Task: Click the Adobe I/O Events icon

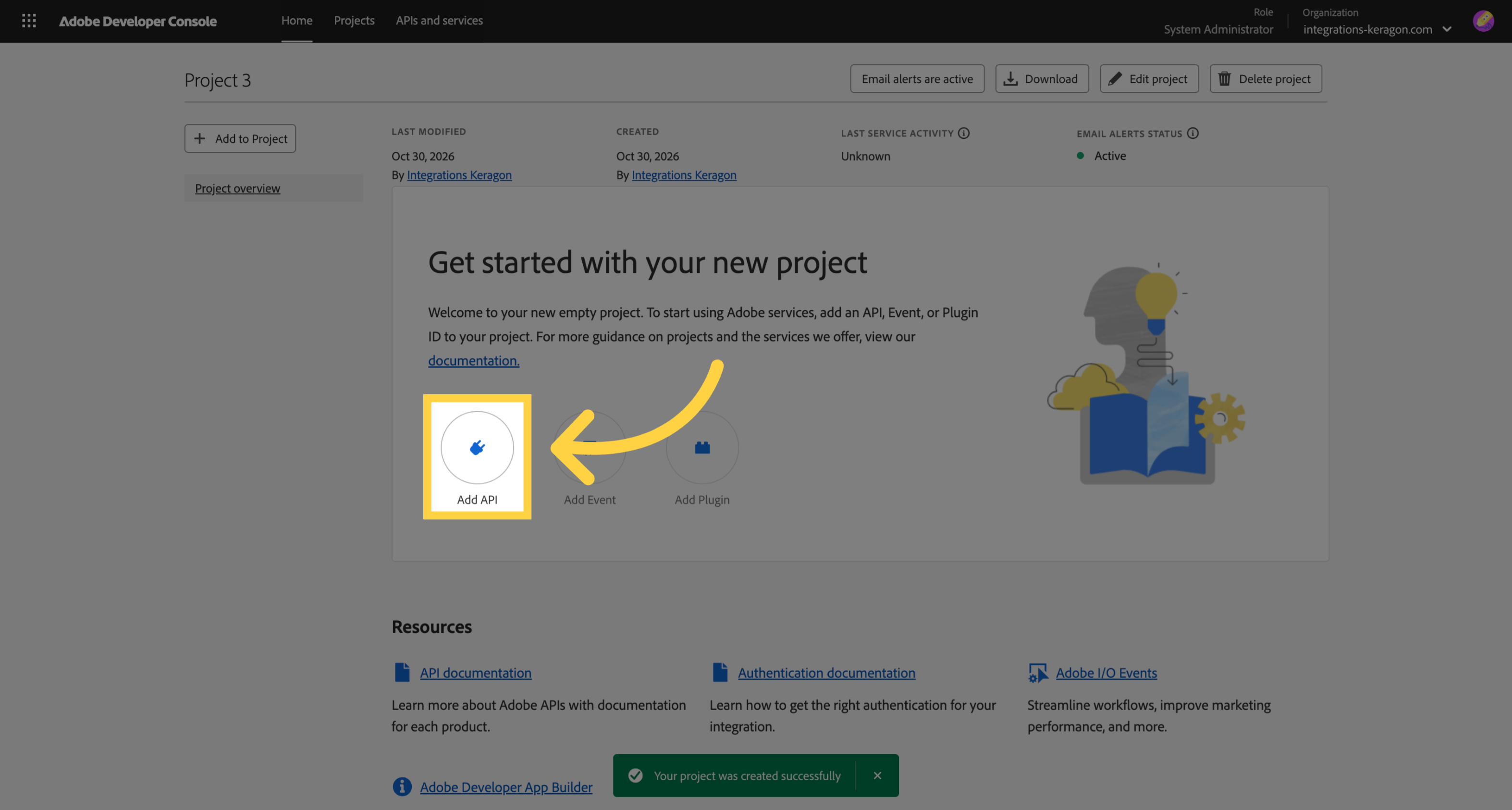Action: (1038, 673)
